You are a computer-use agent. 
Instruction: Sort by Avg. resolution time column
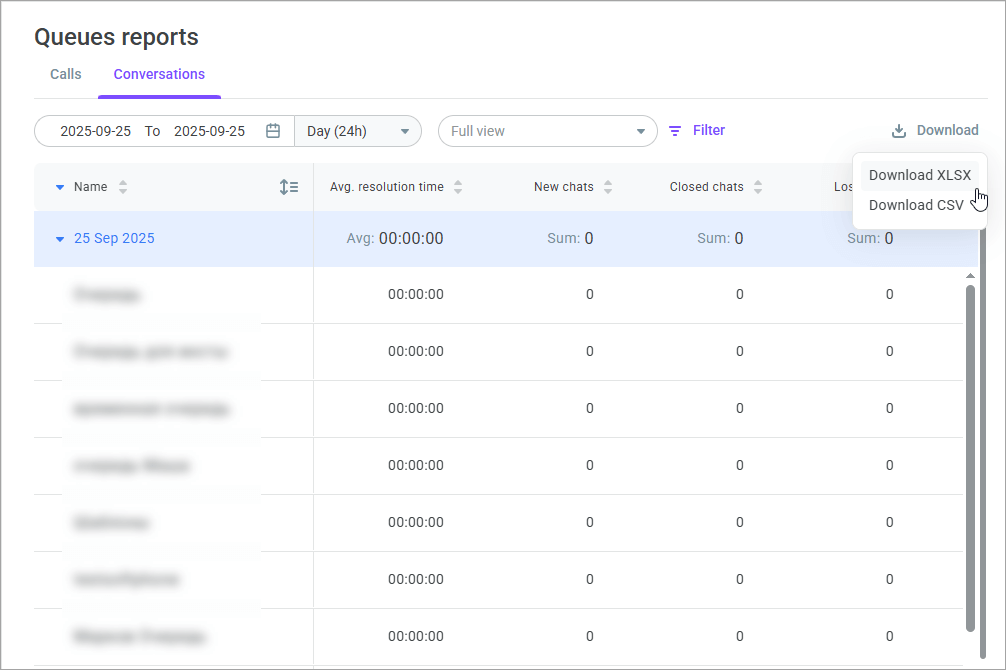coord(458,187)
